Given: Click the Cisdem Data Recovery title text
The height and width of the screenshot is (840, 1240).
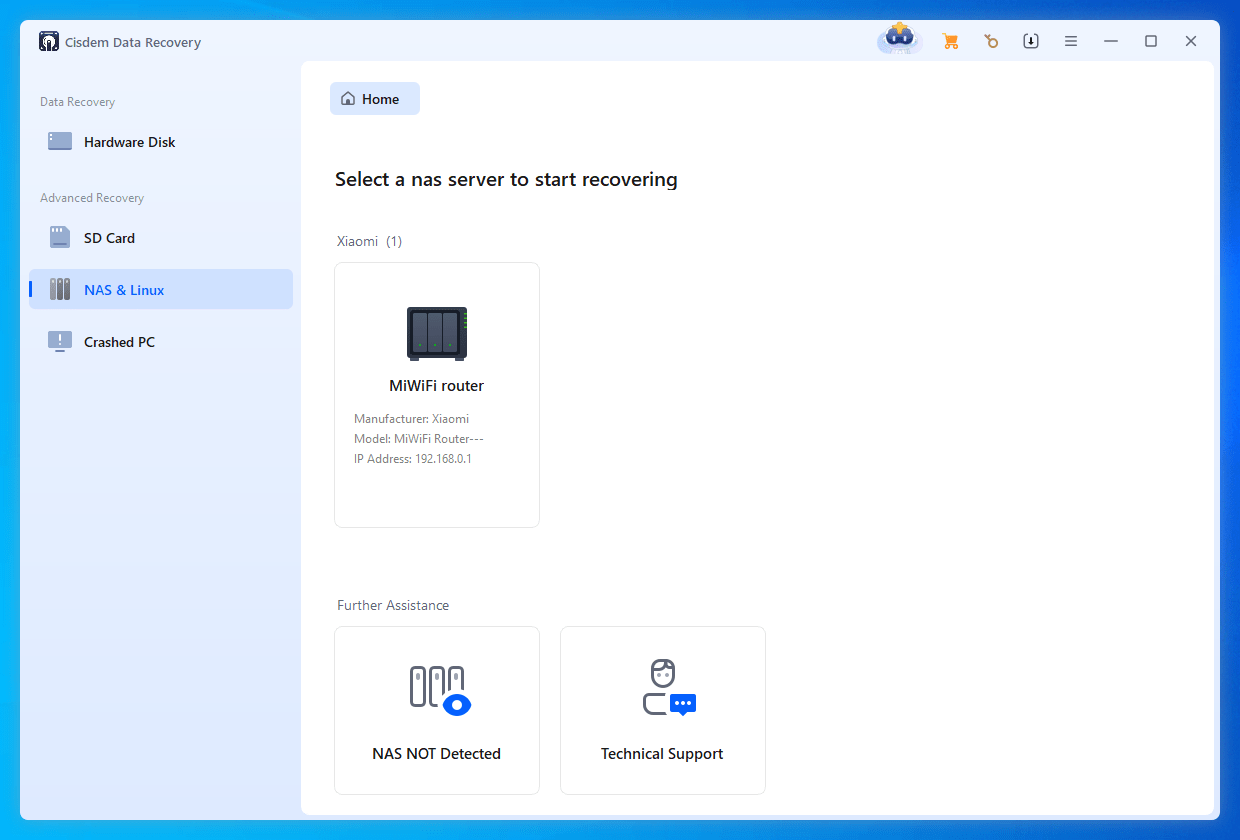Looking at the screenshot, I should click(134, 42).
